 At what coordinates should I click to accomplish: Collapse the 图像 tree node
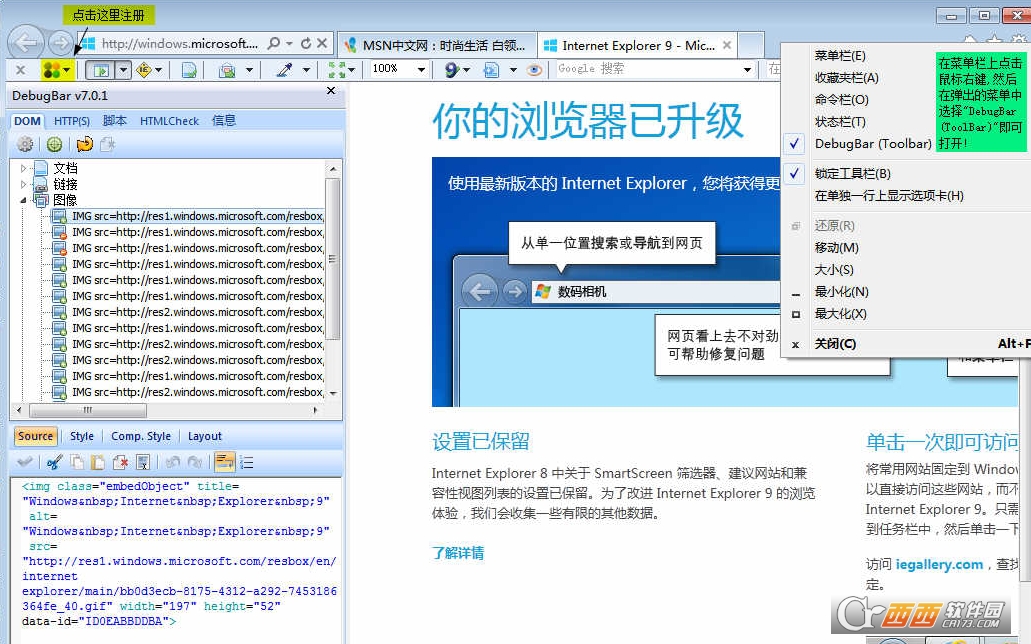[24, 200]
